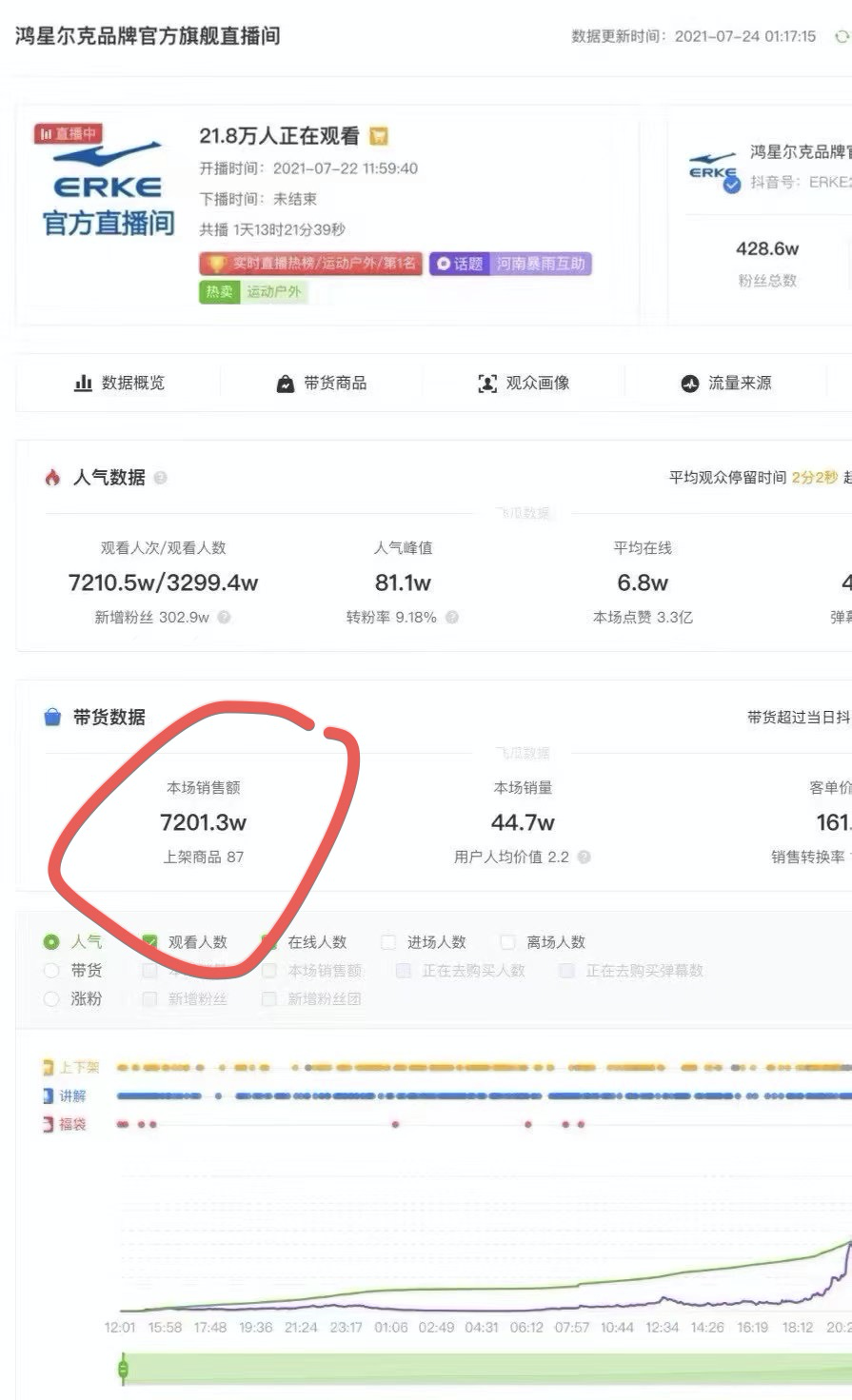Screen dimensions: 852x1400
Task: Click the help icon beside 新增粉丝 302.9w
Action: point(224,617)
